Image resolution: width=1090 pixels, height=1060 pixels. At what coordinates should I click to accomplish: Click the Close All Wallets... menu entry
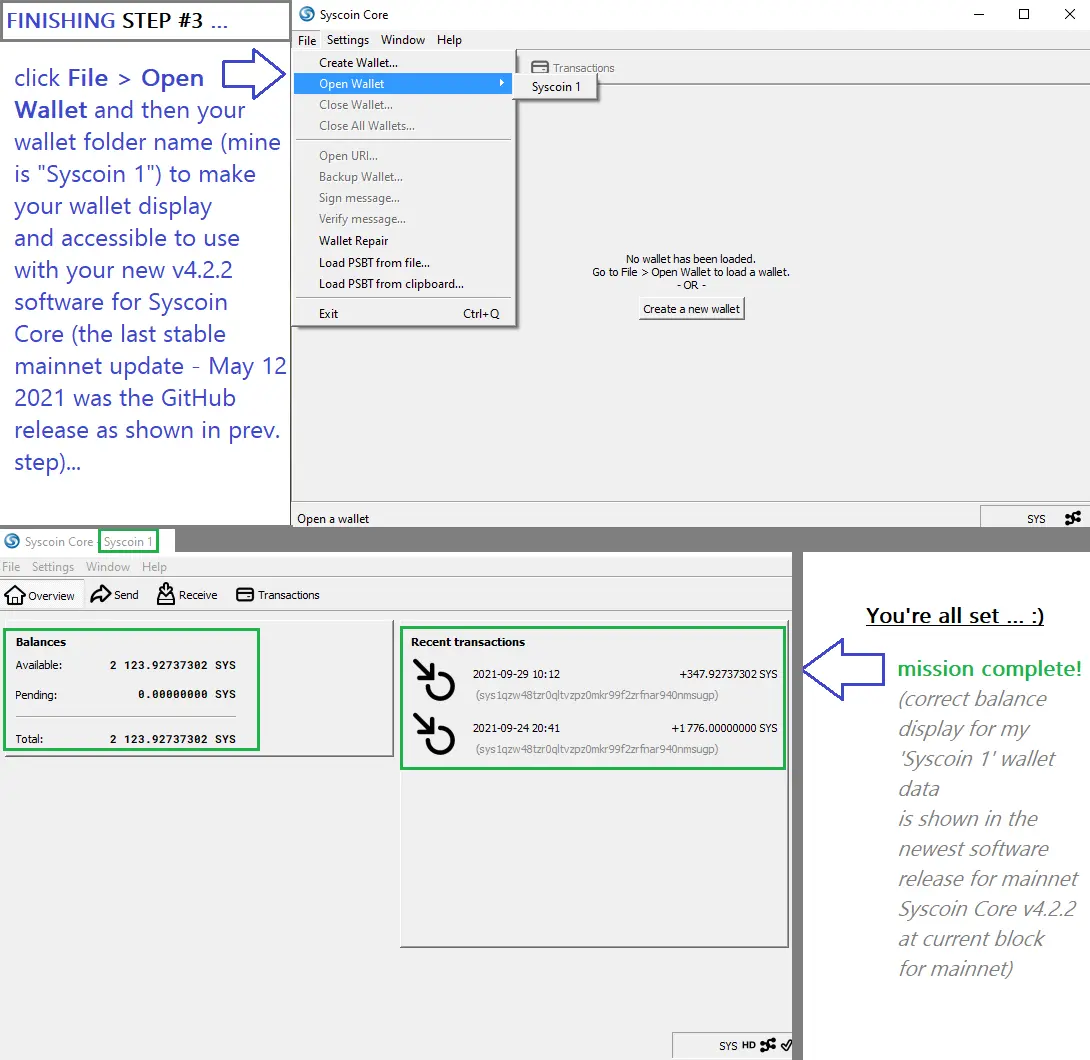(404, 126)
